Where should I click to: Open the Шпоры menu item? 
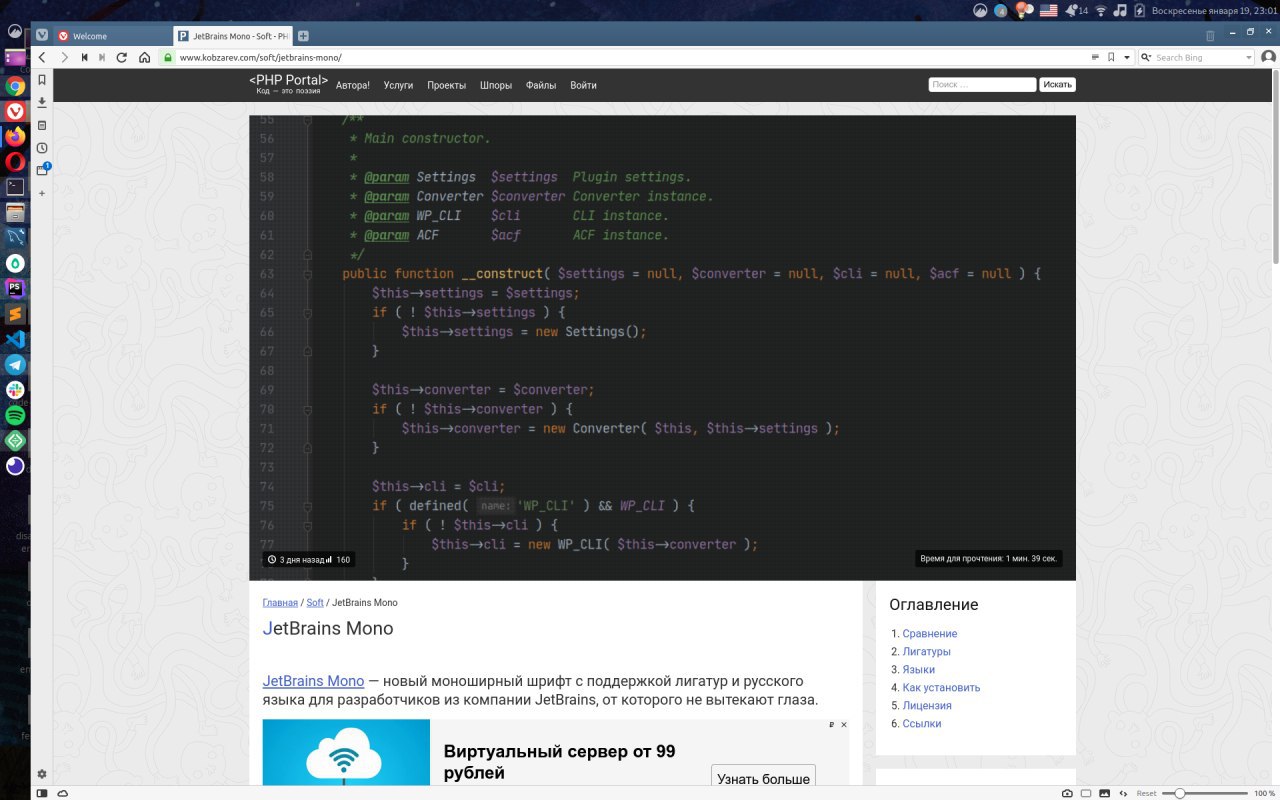[x=496, y=86]
